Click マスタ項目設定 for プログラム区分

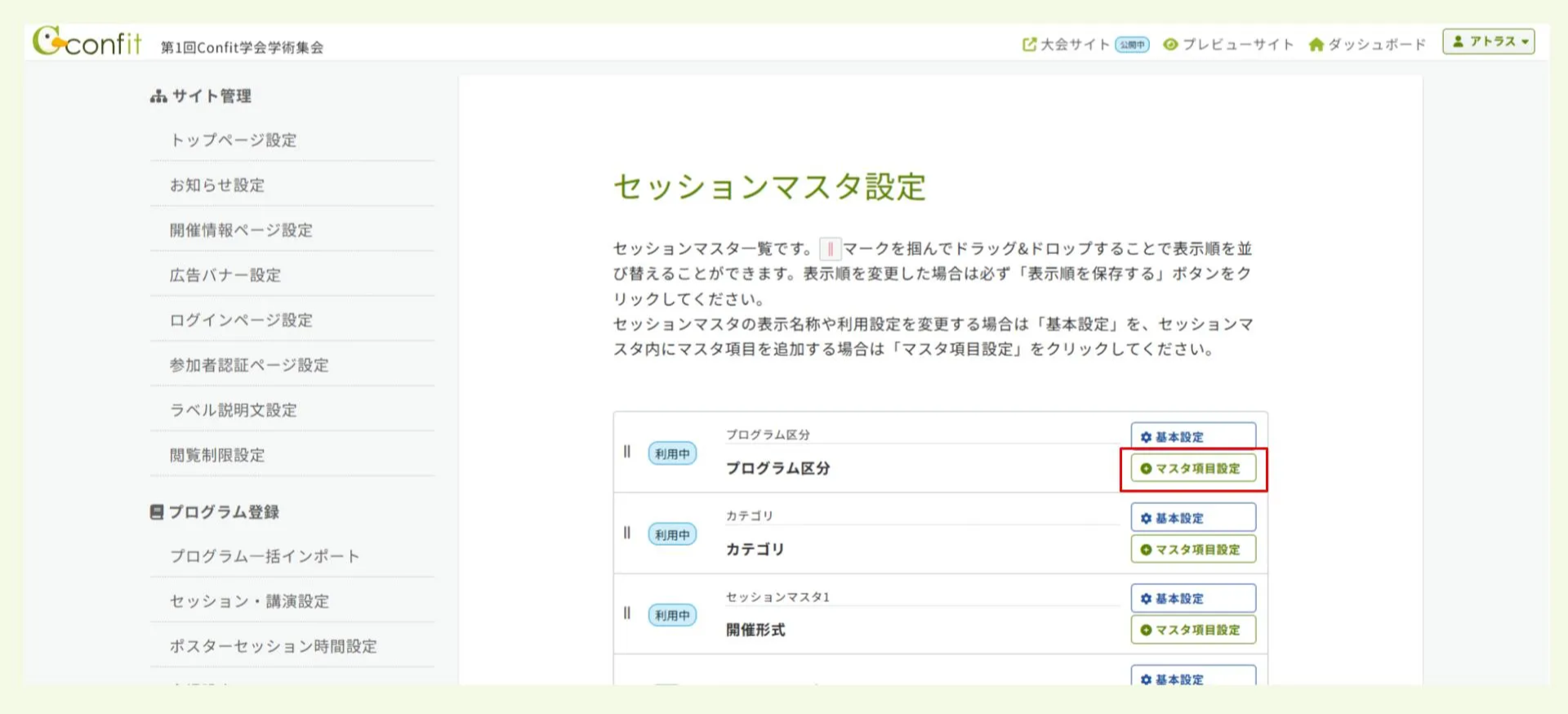[x=1193, y=468]
